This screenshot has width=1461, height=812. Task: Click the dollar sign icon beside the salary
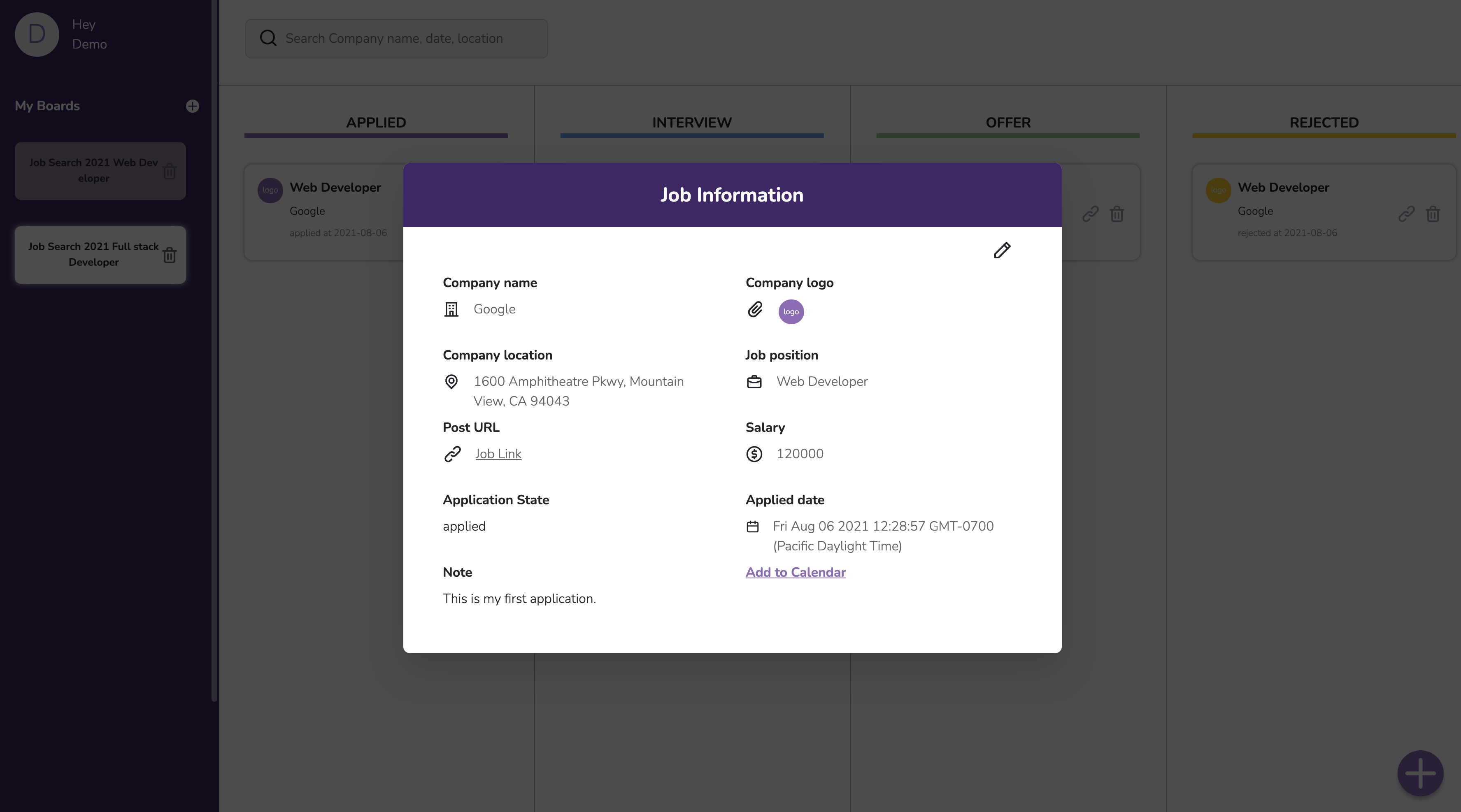coord(754,454)
